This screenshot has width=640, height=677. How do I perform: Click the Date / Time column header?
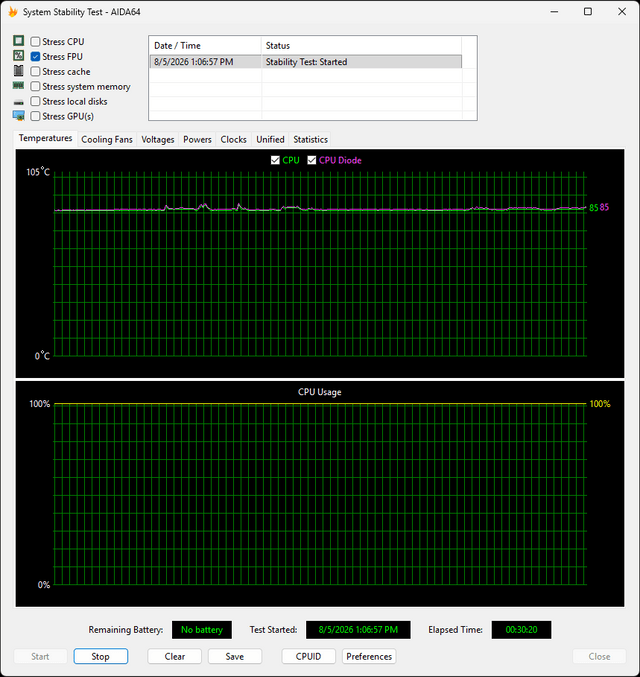[x=205, y=45]
